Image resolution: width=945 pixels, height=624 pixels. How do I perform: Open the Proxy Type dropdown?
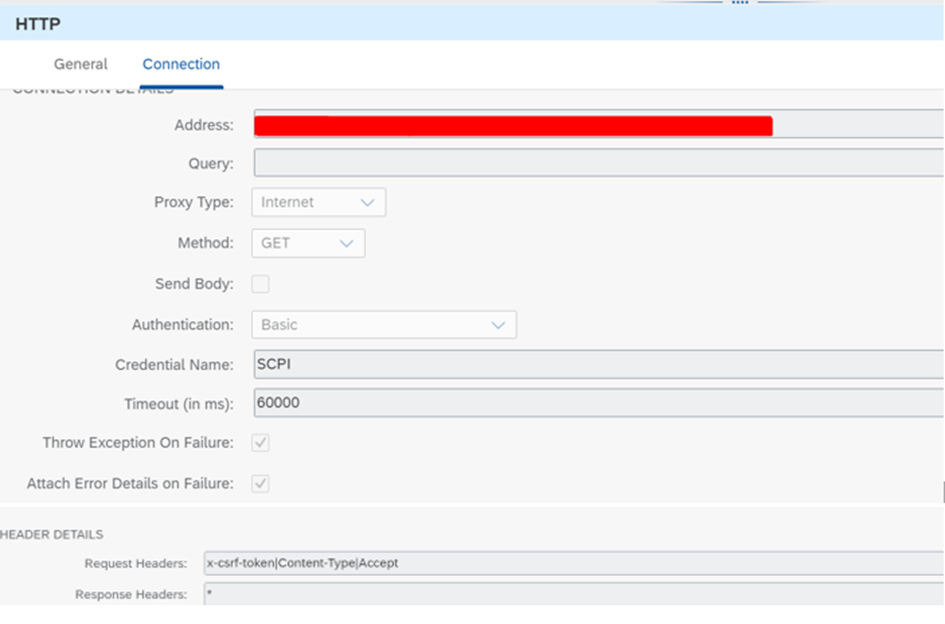[319, 203]
